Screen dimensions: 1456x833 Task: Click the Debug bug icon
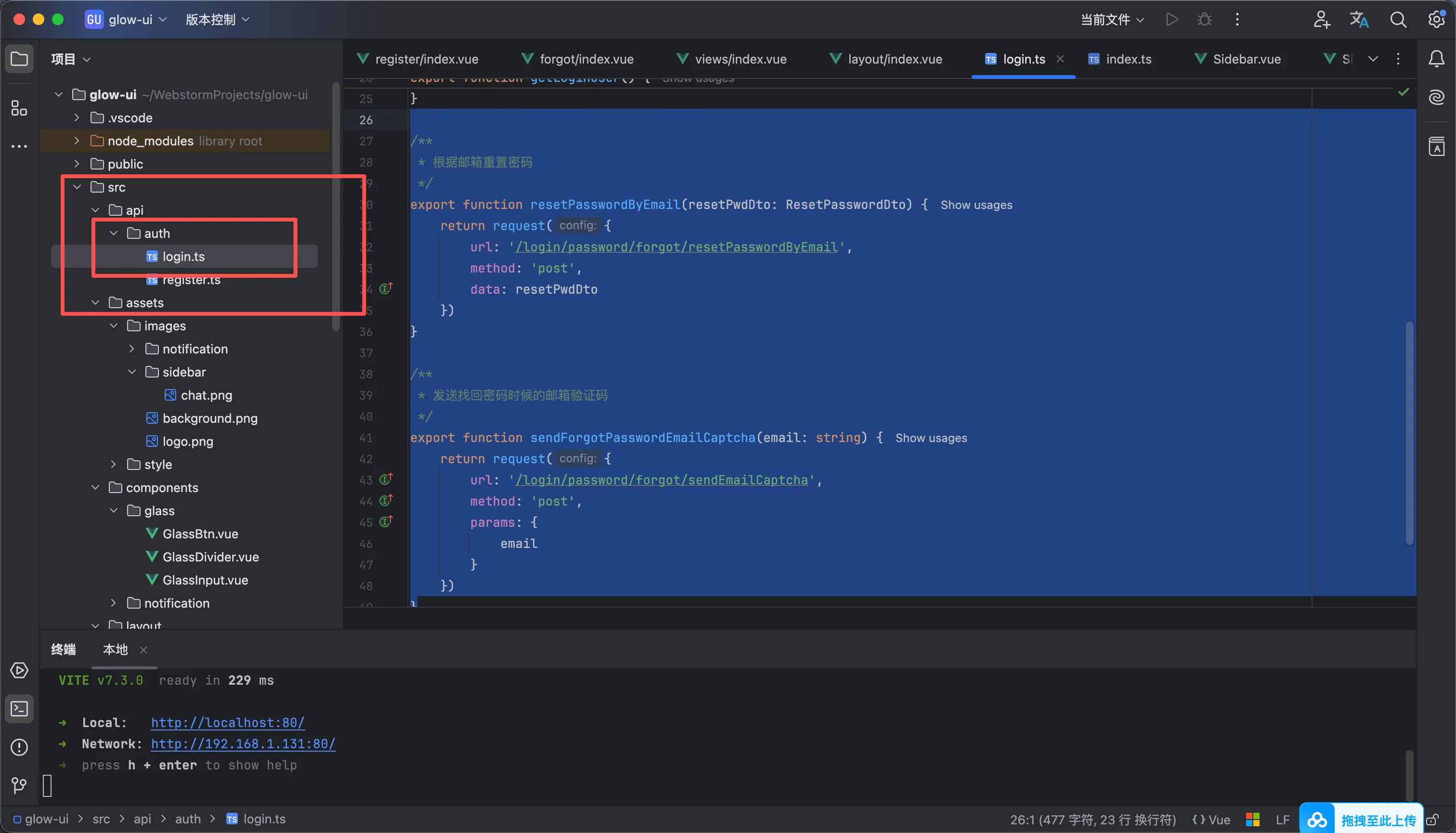pyautogui.click(x=1204, y=19)
